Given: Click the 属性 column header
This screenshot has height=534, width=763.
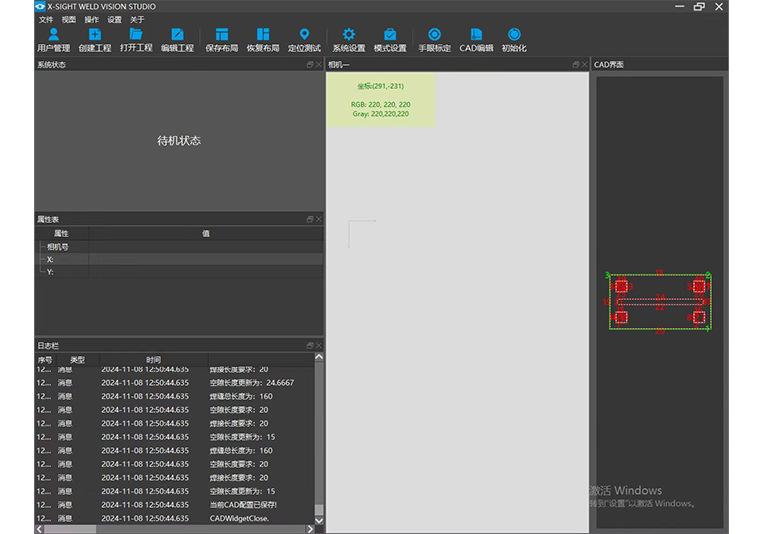Looking at the screenshot, I should (x=61, y=234).
